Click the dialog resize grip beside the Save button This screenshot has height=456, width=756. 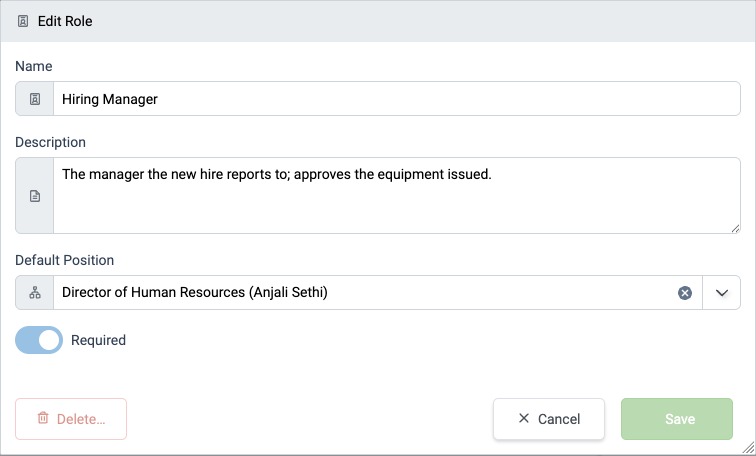click(748, 448)
